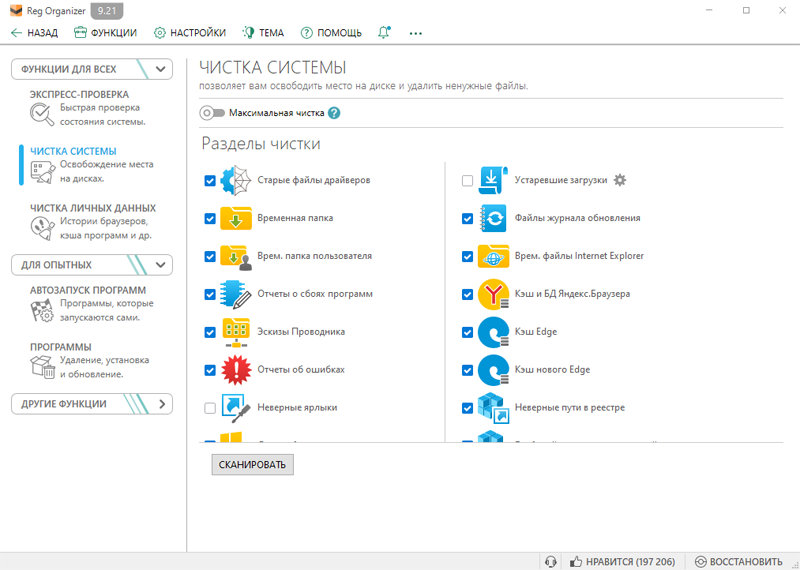This screenshot has height=570, width=800.
Task: Check the Неверные ярлыки checkbox
Action: tap(210, 408)
